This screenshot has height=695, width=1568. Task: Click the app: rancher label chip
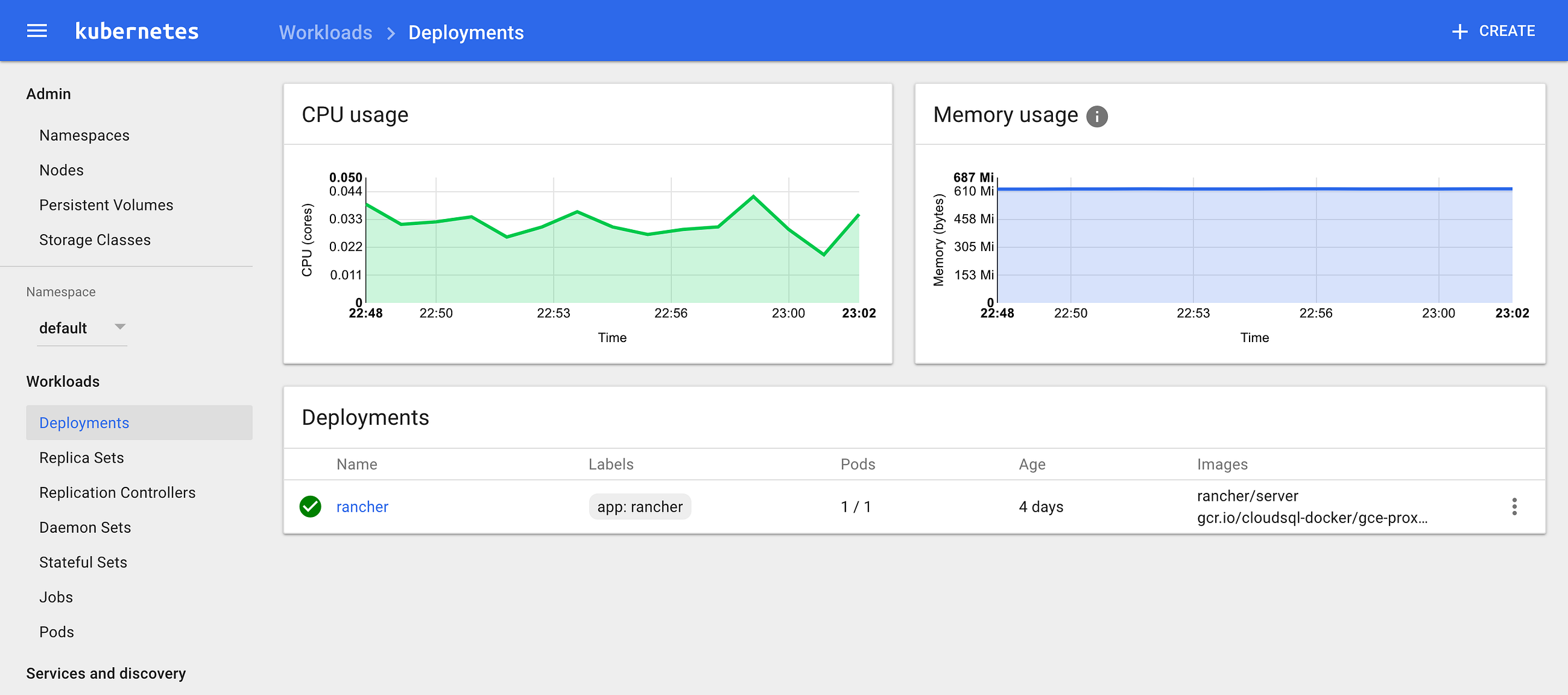pyautogui.click(x=640, y=507)
